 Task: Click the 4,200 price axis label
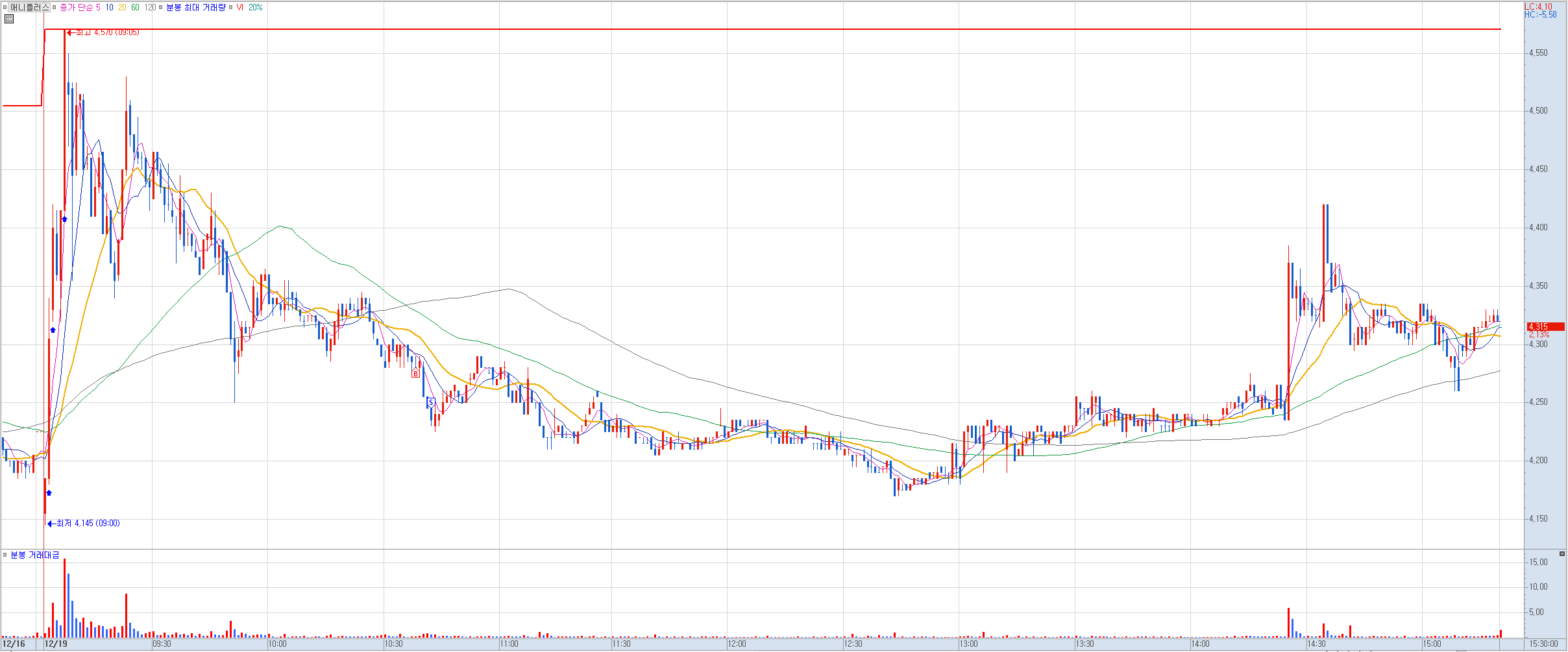coord(1538,461)
